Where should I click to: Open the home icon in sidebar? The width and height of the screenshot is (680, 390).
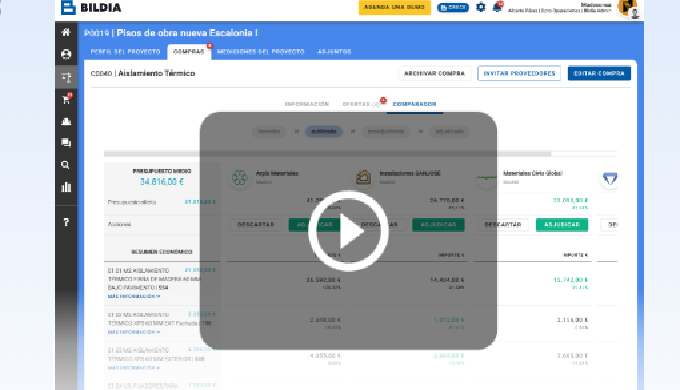coord(66,32)
